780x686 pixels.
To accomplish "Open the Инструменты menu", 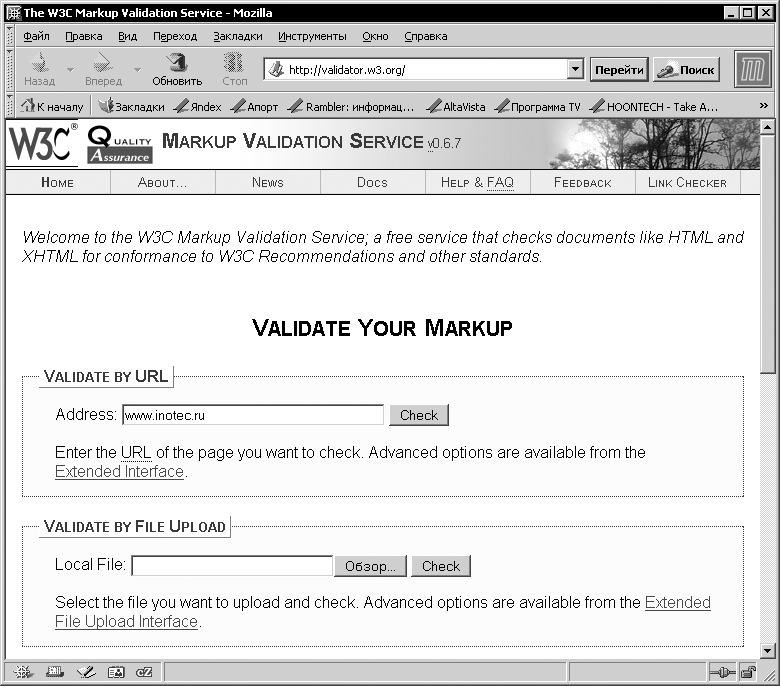I will [312, 36].
